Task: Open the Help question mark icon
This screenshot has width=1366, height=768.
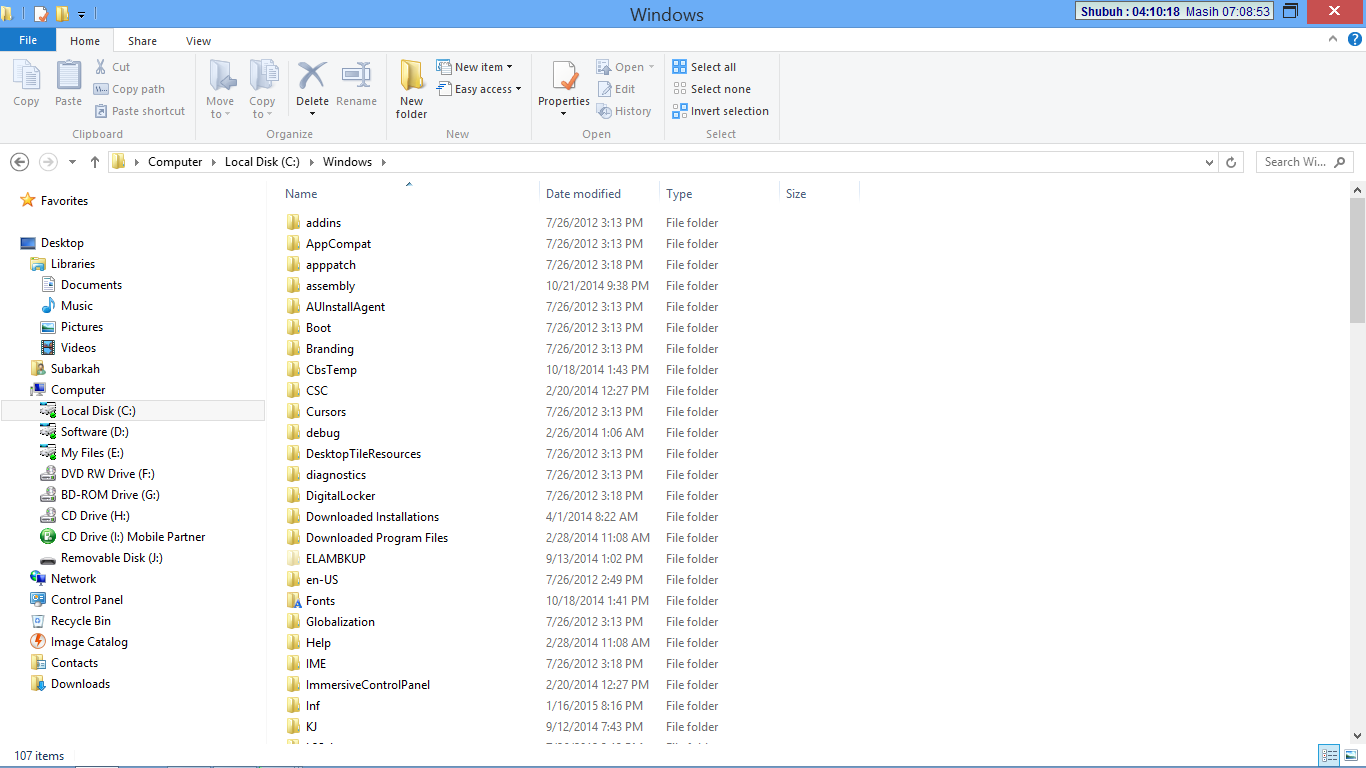Action: click(x=1355, y=39)
